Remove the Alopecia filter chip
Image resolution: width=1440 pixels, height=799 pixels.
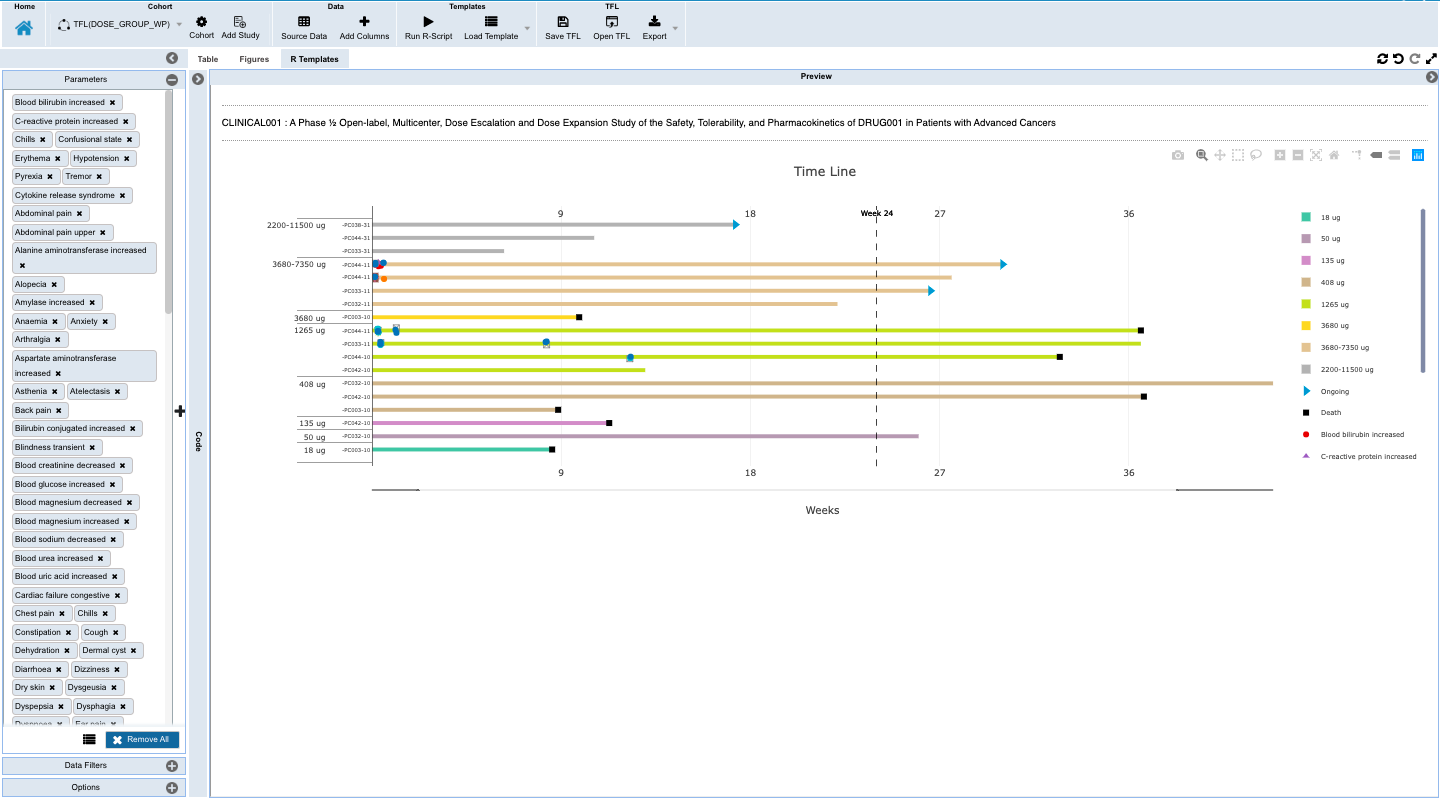click(x=56, y=283)
